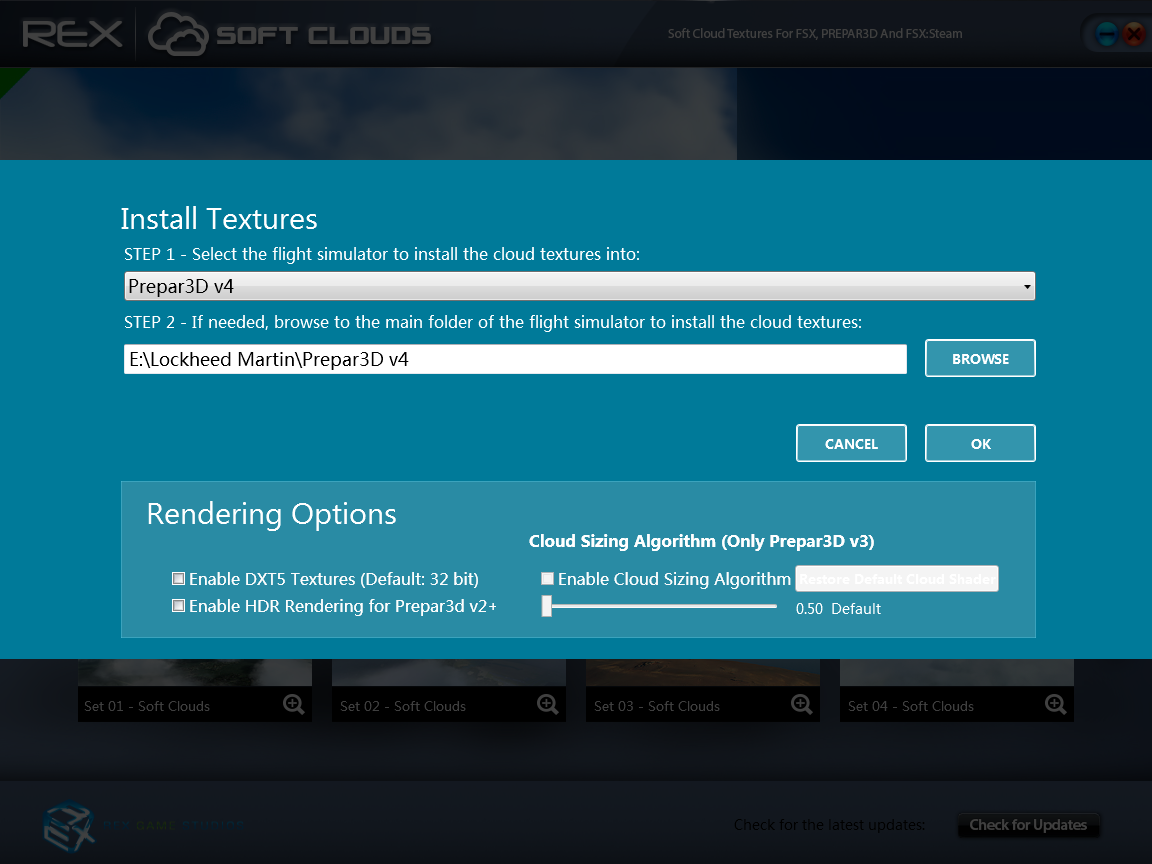Enable HDR Rendering for Prepar3d v2+
The height and width of the screenshot is (864, 1152).
point(179,606)
